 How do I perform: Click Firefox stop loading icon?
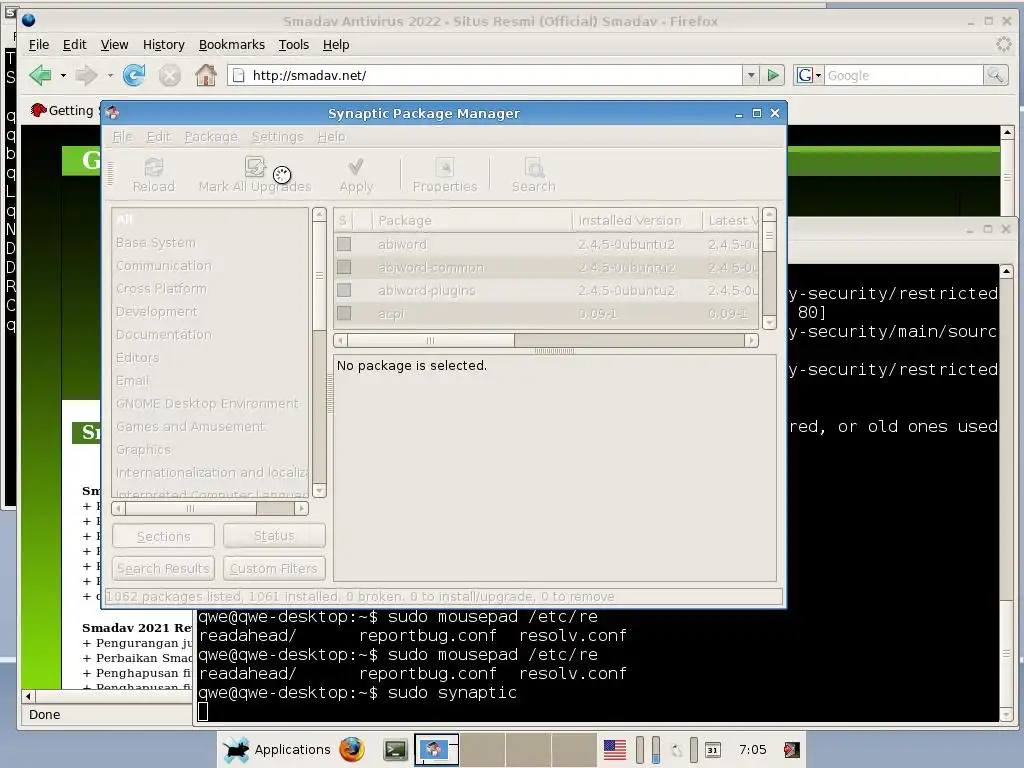pyautogui.click(x=170, y=76)
